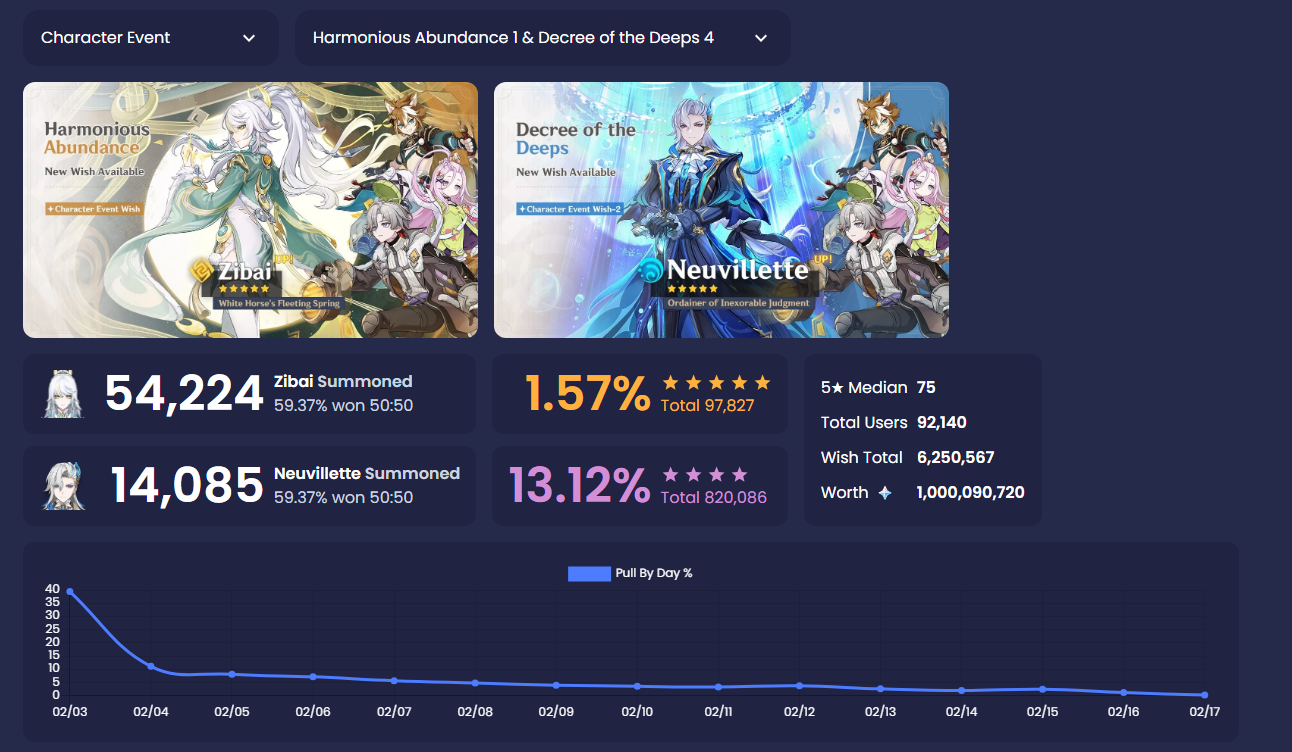Click the 1.57% five-star rate
The width and height of the screenshot is (1292, 752).
point(588,394)
